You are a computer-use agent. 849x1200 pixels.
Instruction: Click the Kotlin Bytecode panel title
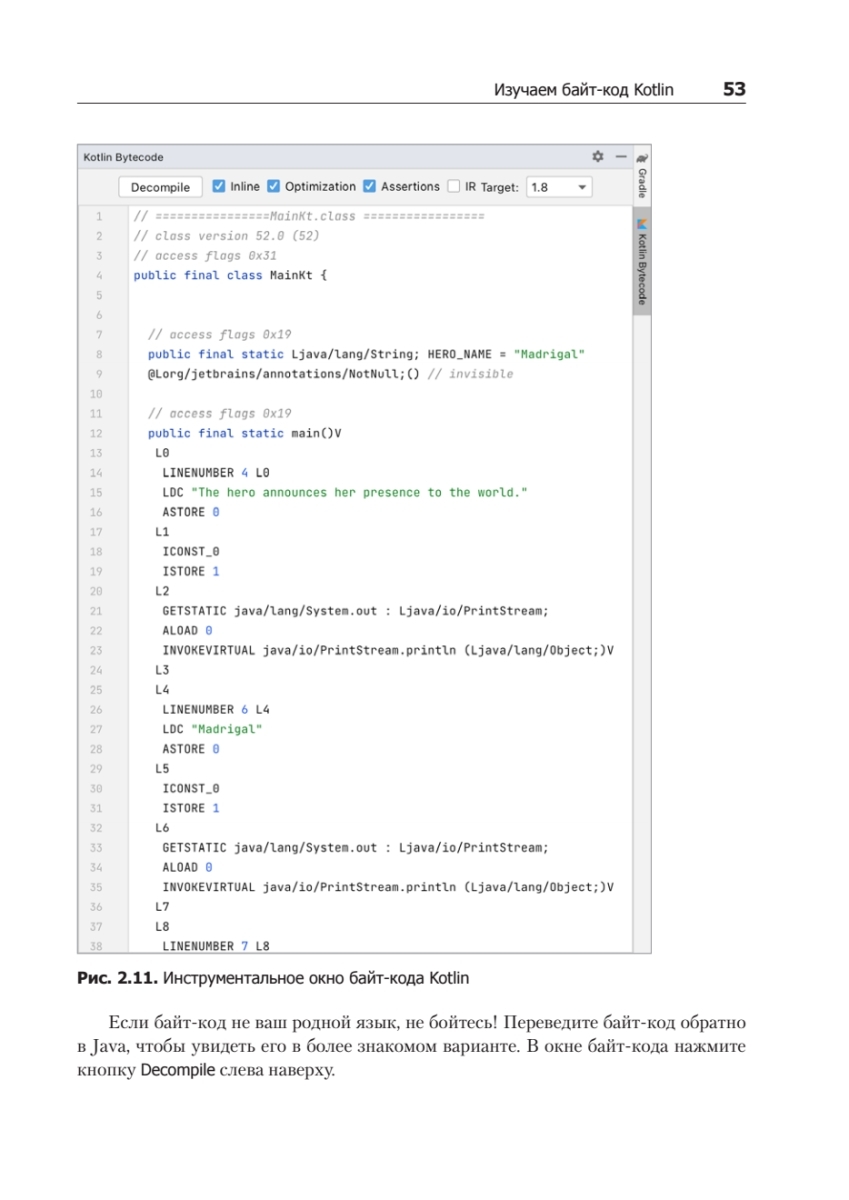pos(124,157)
